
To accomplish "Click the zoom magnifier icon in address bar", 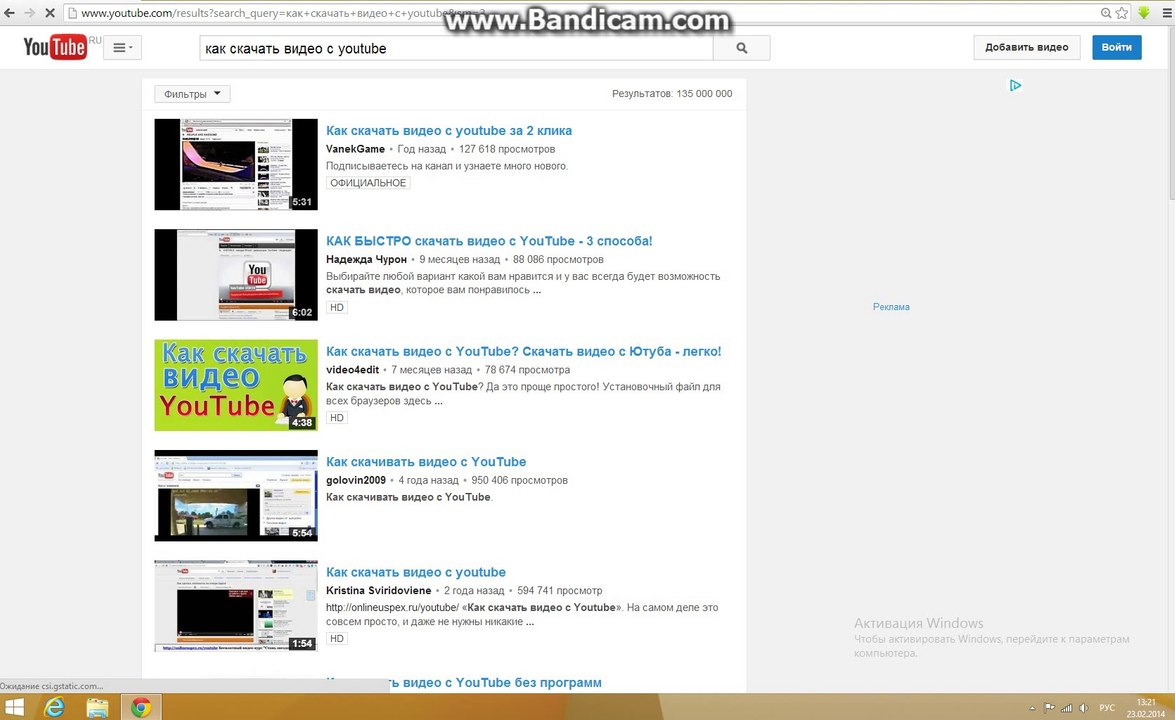I will tap(1105, 13).
